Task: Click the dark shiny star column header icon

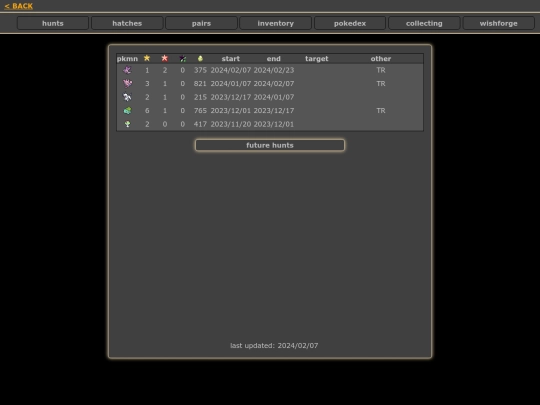Action: point(183,59)
